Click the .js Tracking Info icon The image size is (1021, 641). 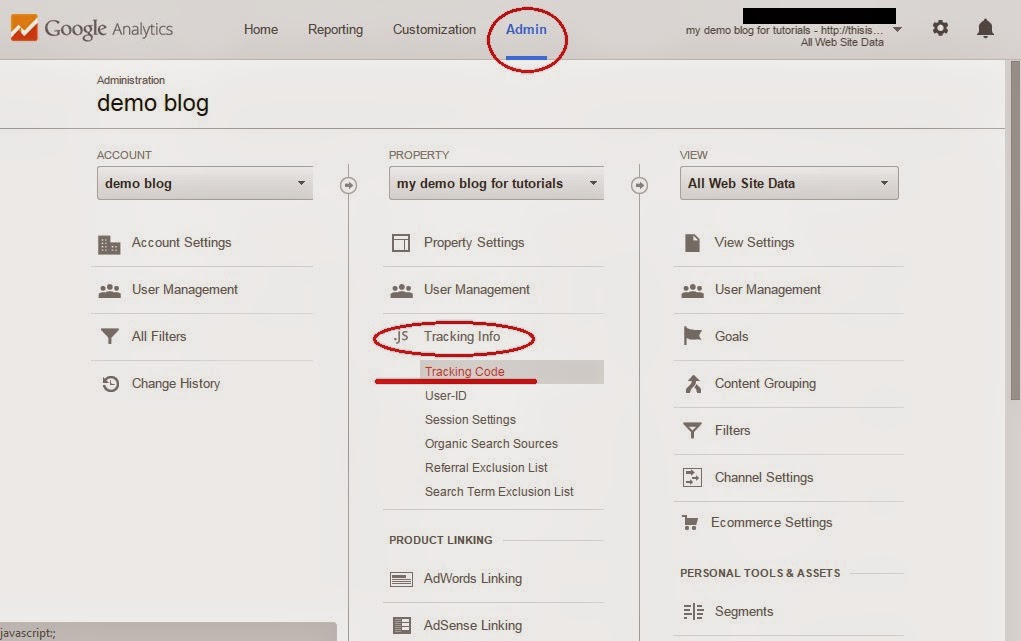coord(400,336)
